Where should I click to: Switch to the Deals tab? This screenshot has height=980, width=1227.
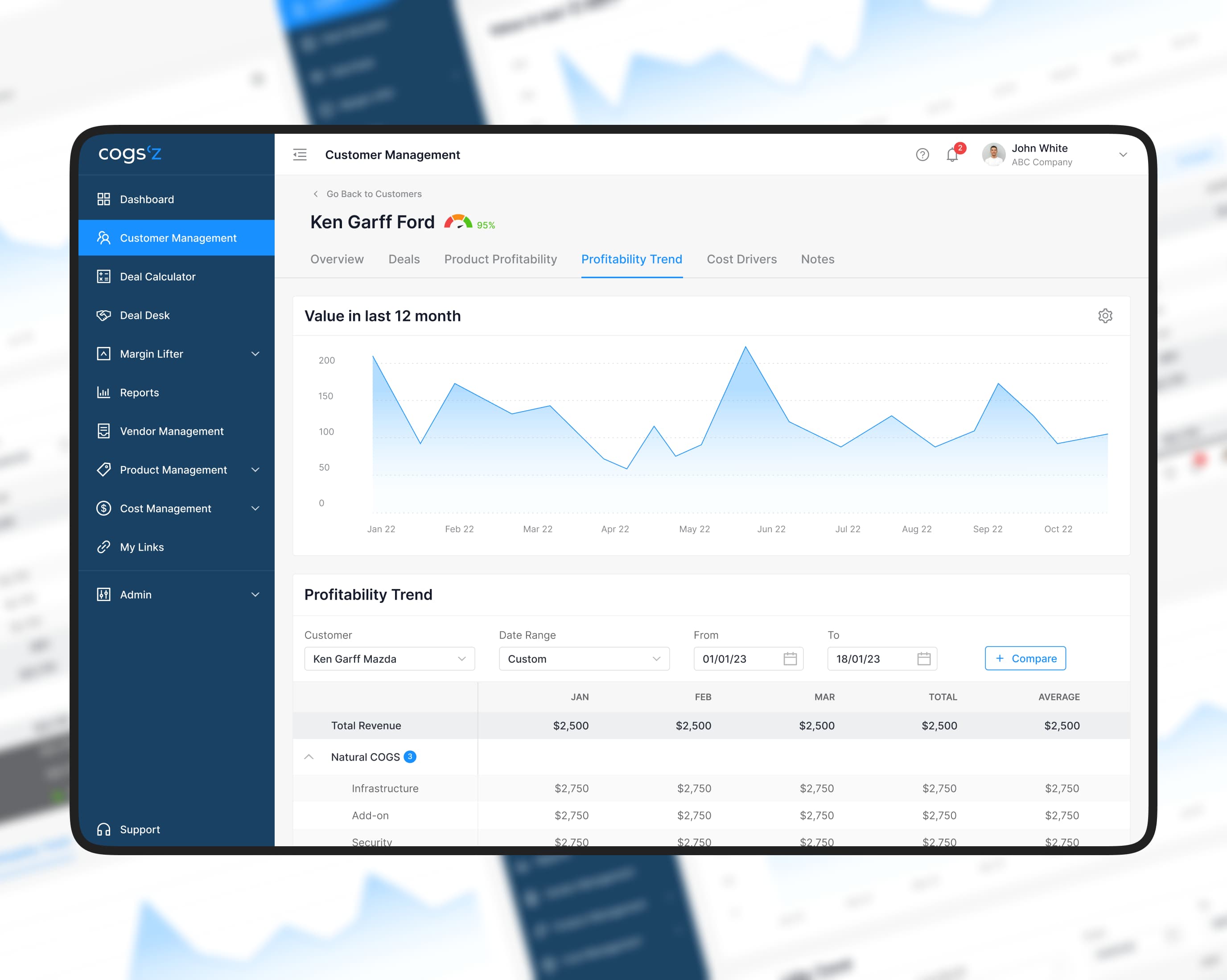click(x=404, y=259)
